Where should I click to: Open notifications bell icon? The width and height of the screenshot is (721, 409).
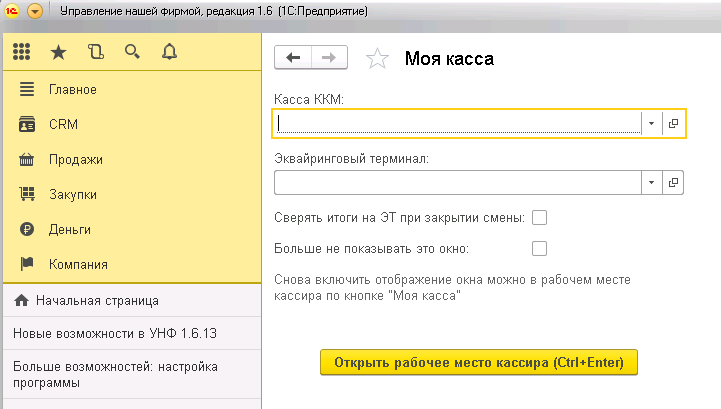pos(169,52)
